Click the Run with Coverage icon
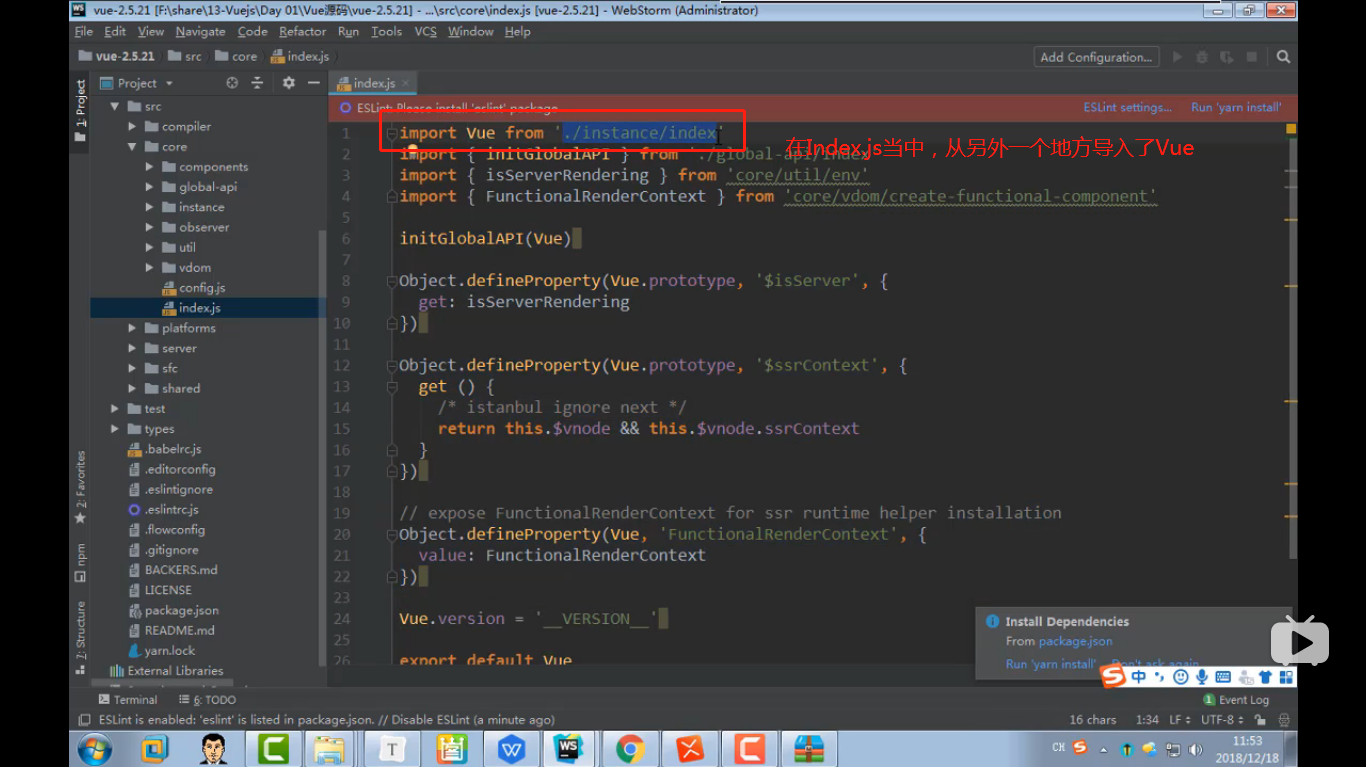This screenshot has height=767, width=1366. point(1228,57)
